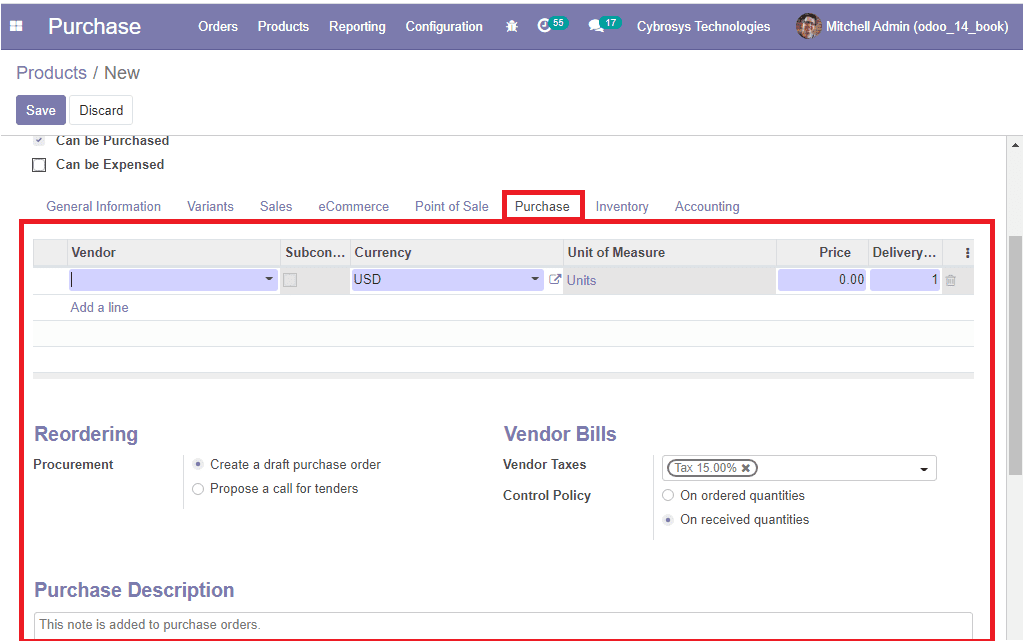
Task: Open the currency external link icon
Action: 555,280
